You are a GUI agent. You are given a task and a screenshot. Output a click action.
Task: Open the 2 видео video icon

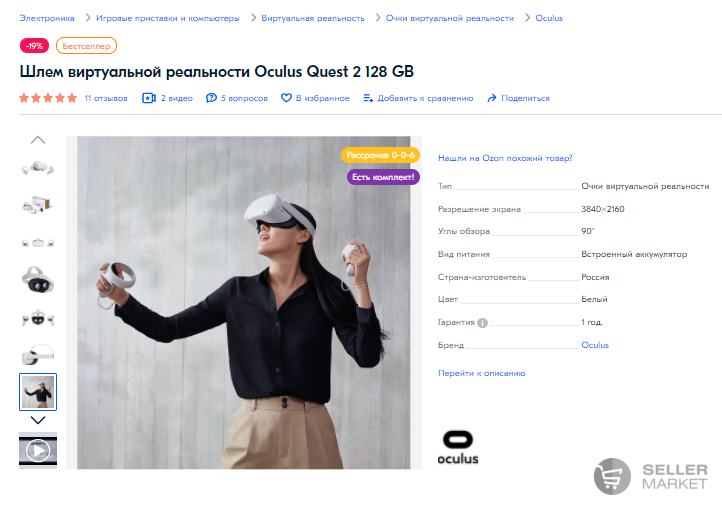[149, 98]
